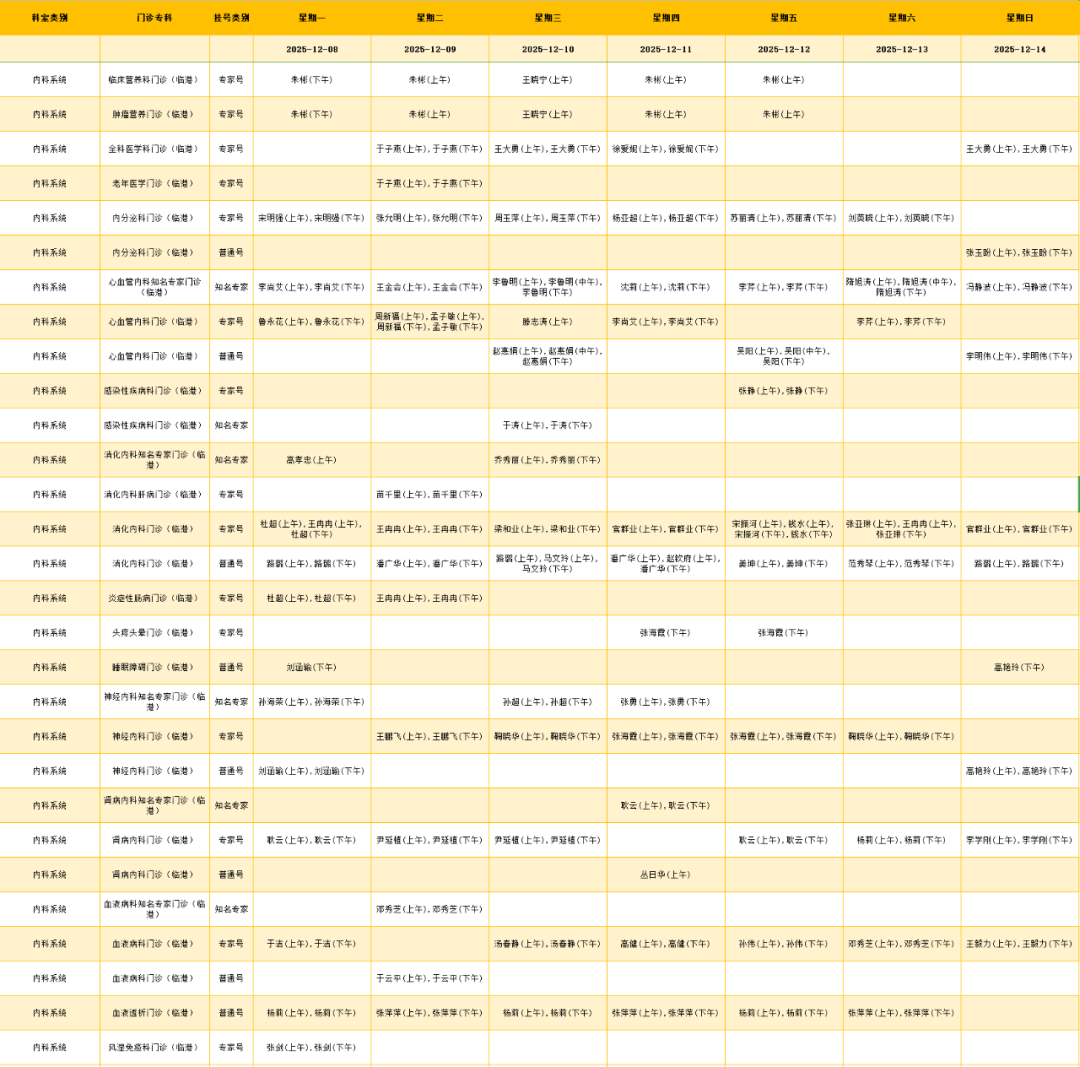Select the 老年医学门诊（临港） clinic cell
Viewport: 1080px width, 1067px height.
(154, 183)
